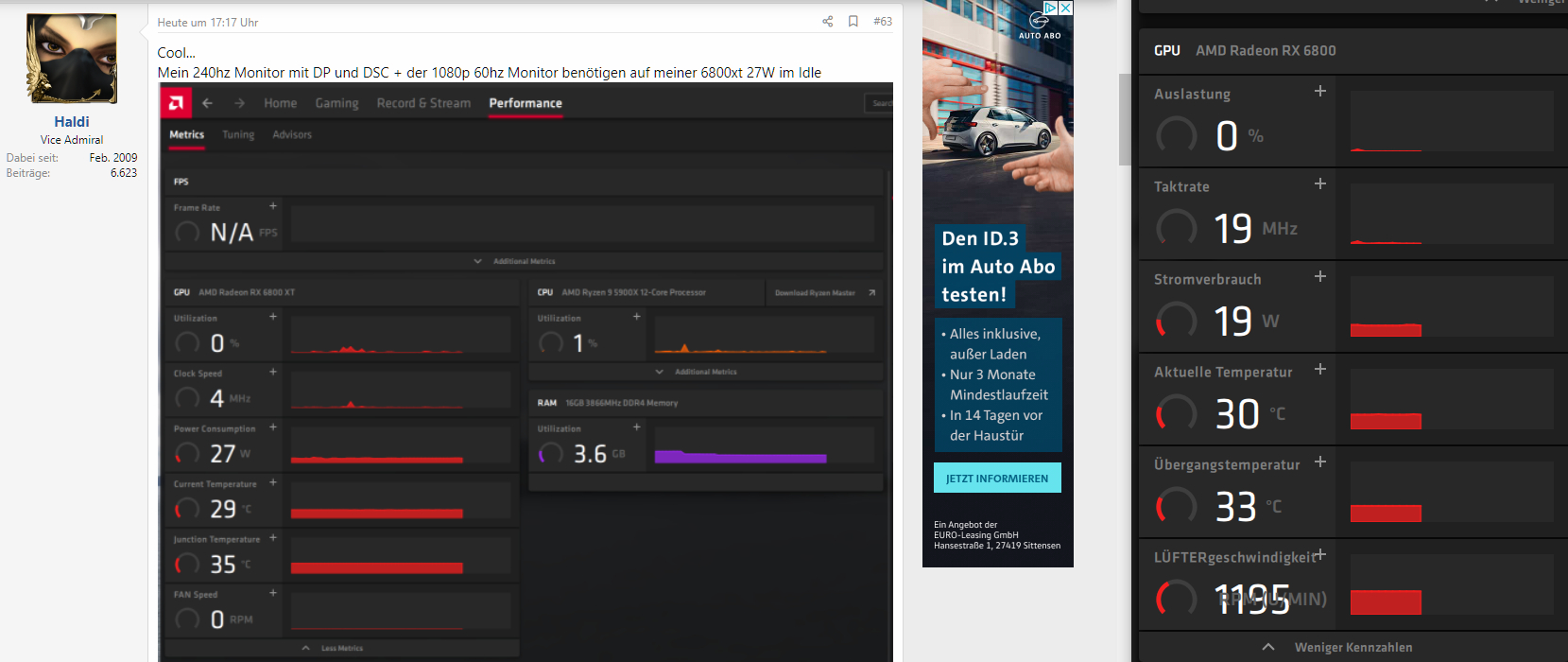Click the Beiträge count 6.623
Image resolution: width=1568 pixels, height=662 pixels.
click(x=124, y=173)
